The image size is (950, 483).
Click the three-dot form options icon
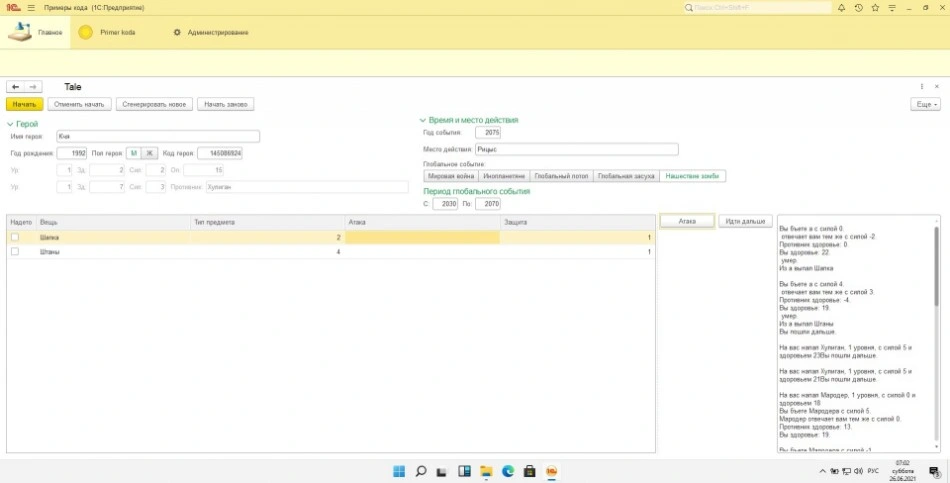pyautogui.click(x=922, y=87)
